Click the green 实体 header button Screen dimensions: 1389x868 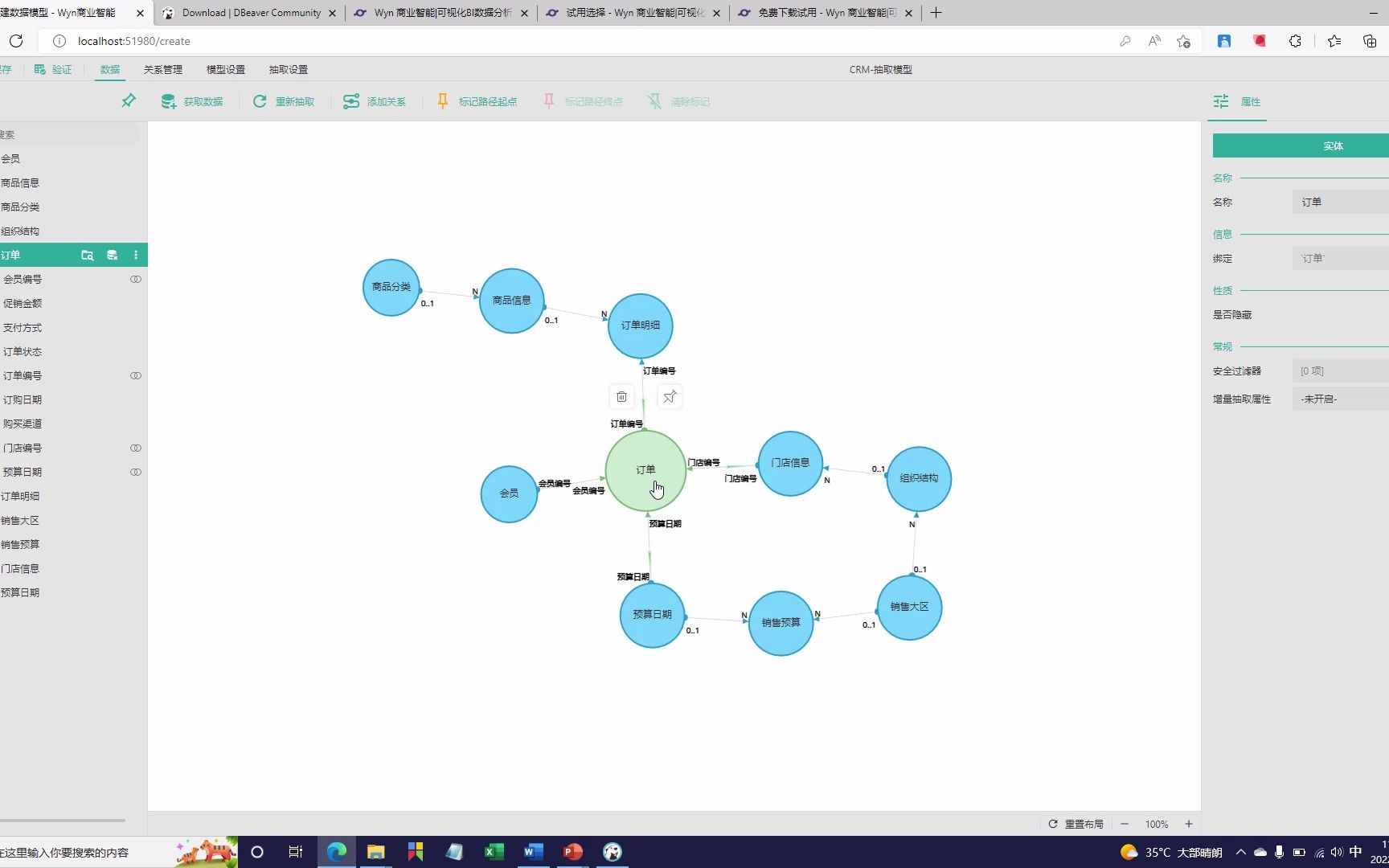(x=1301, y=145)
